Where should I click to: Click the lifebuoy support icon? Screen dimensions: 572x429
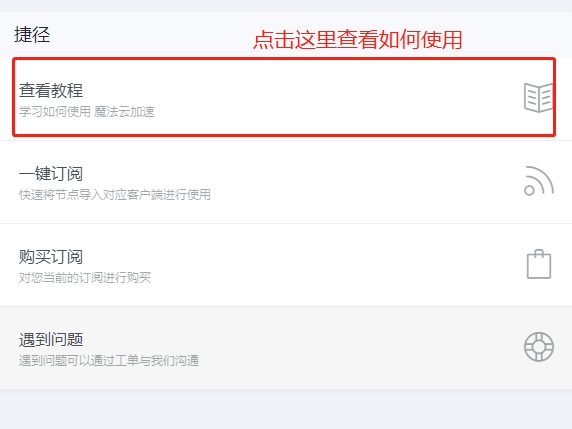pyautogui.click(x=539, y=347)
